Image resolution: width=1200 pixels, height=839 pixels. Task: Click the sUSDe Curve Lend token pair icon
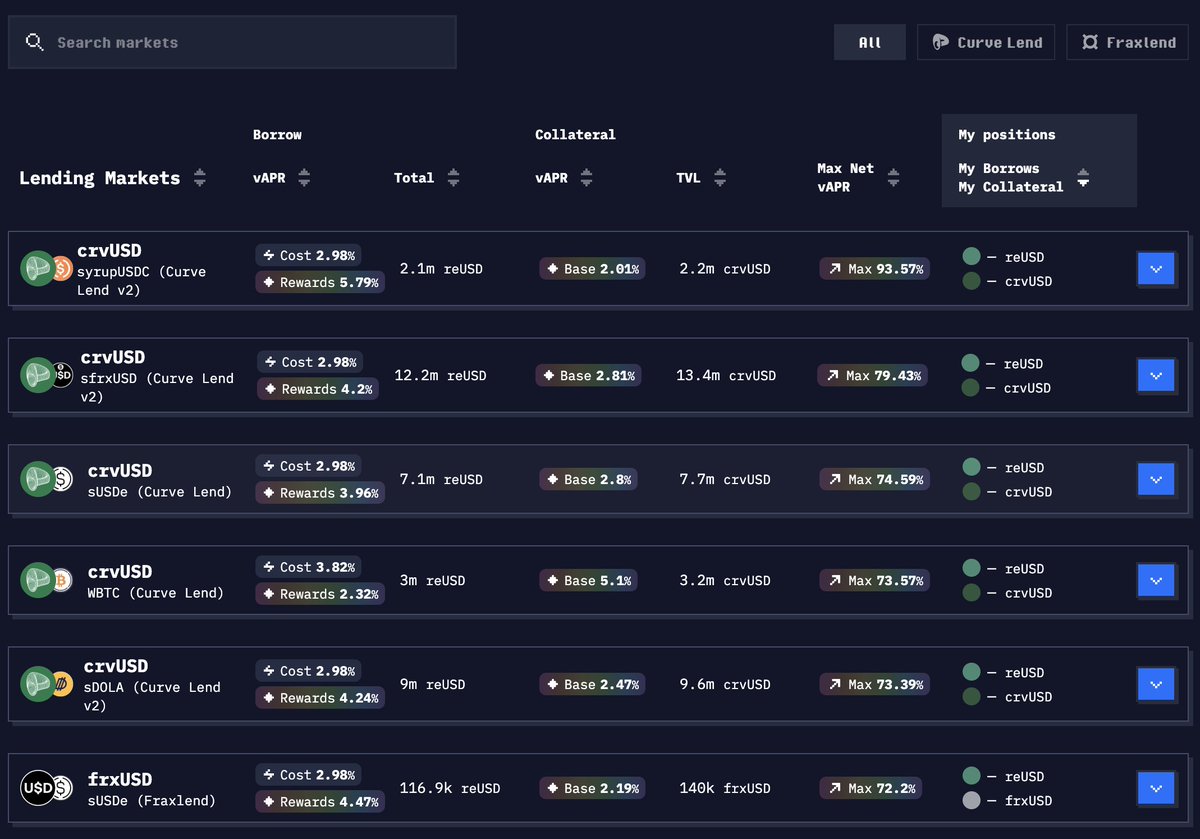(46, 479)
